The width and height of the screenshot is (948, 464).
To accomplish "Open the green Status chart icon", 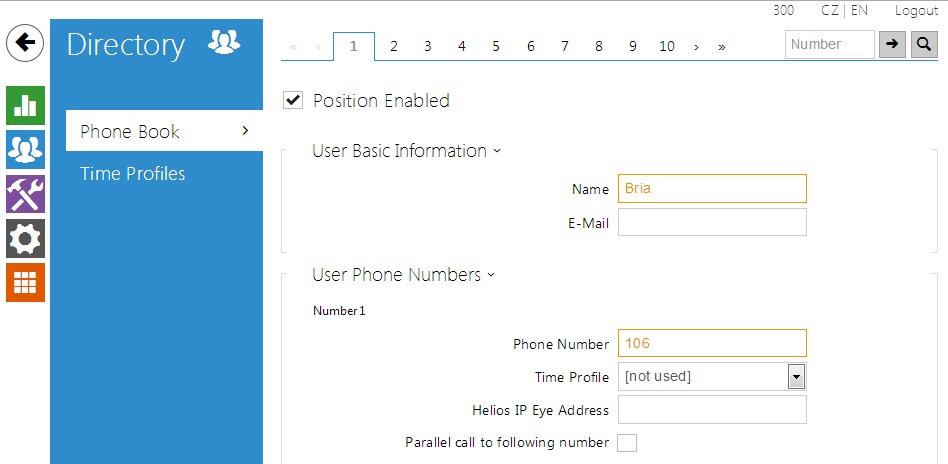I will click(25, 104).
